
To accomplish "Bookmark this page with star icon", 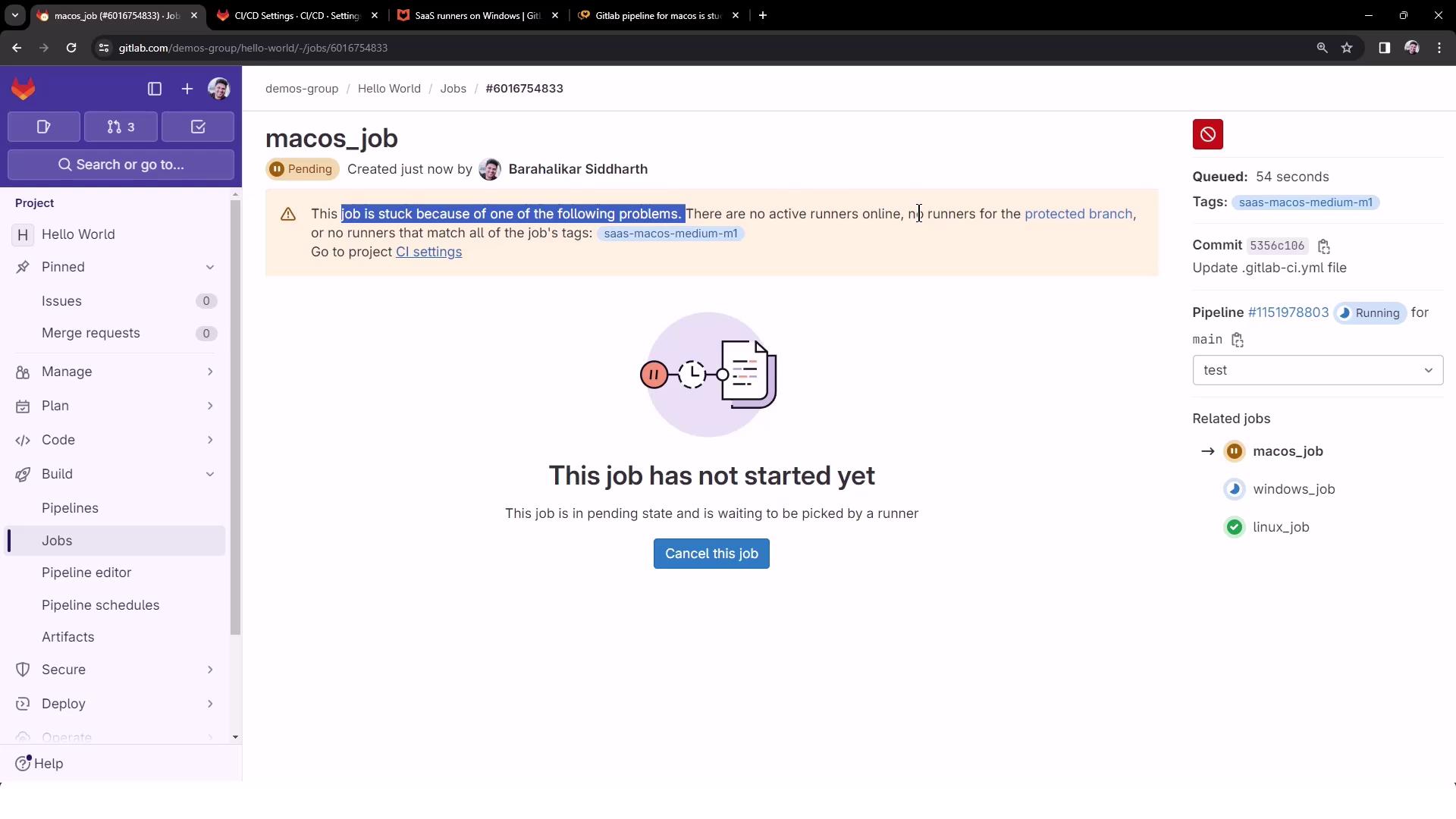I will 1347,48.
